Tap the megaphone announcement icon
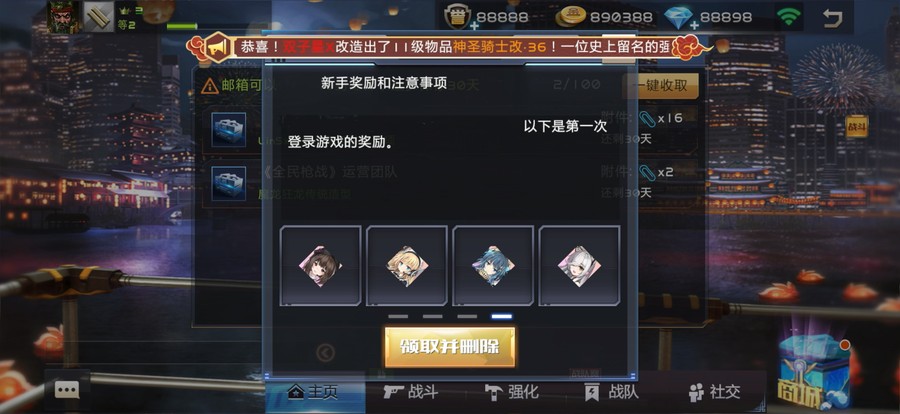900x414 pixels. point(217,48)
